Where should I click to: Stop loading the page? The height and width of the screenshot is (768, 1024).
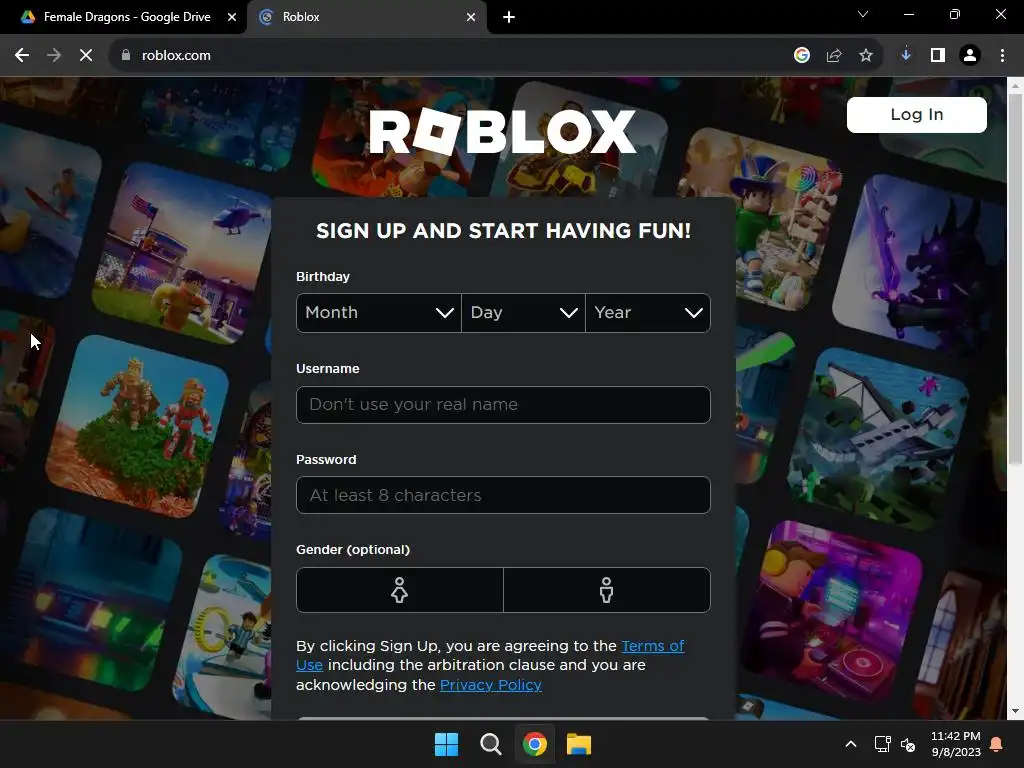click(x=86, y=56)
